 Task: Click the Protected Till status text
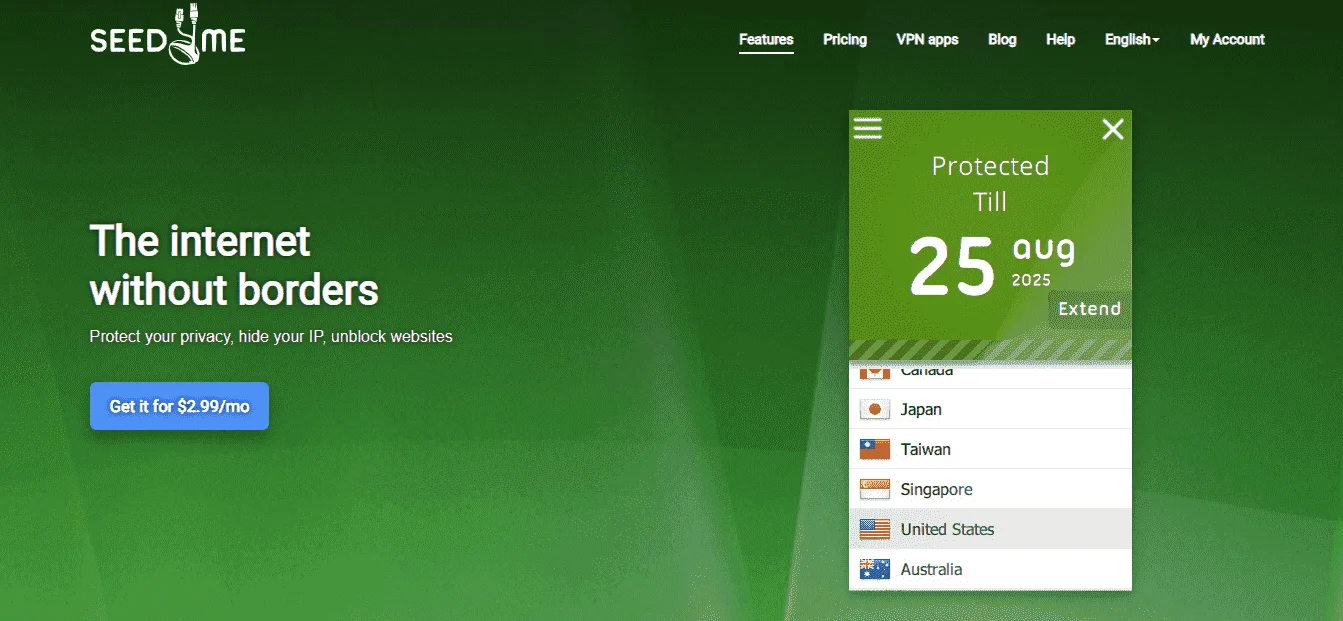click(x=990, y=184)
